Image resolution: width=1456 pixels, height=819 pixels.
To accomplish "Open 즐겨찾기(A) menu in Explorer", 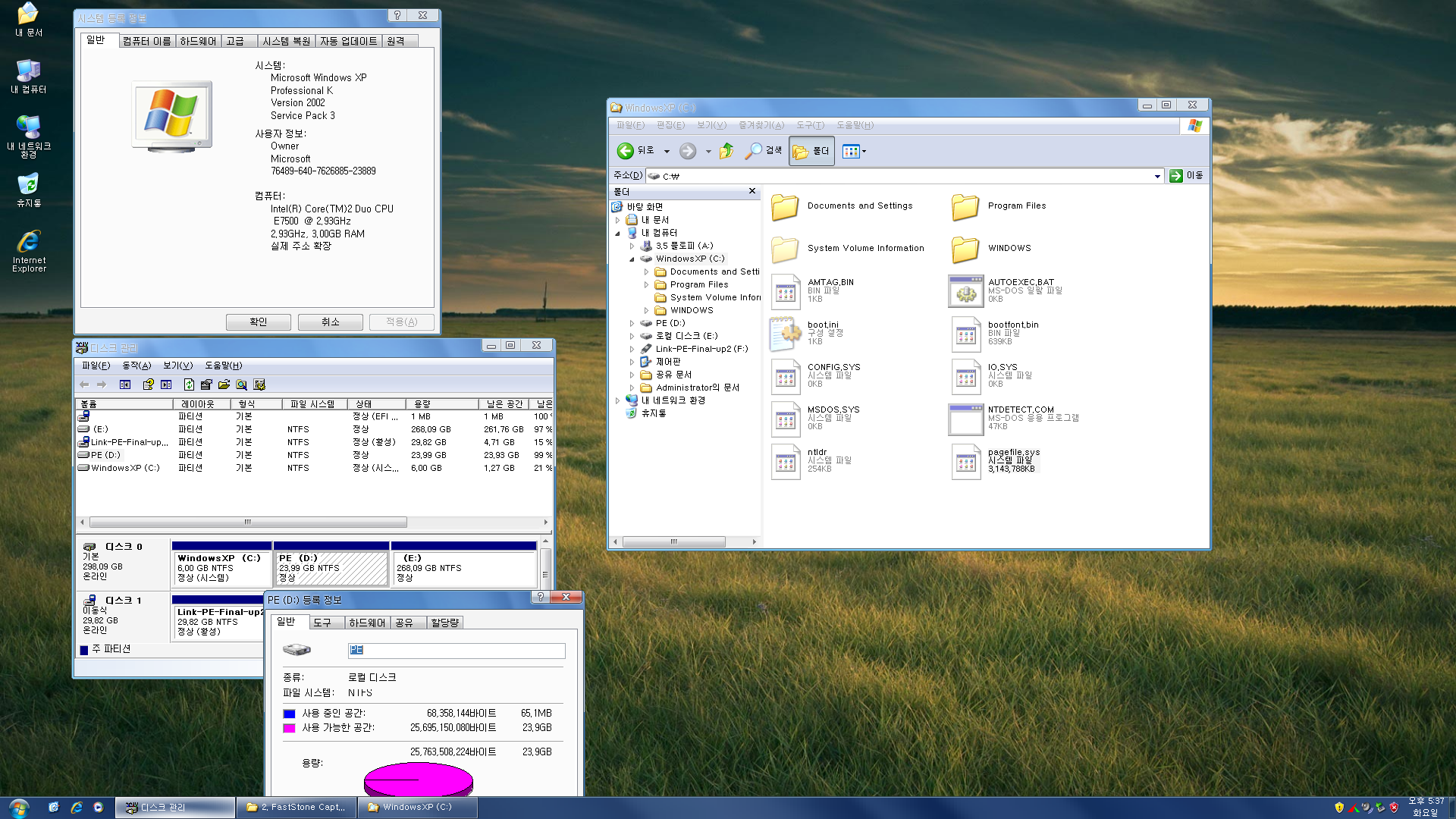I will 761,125.
